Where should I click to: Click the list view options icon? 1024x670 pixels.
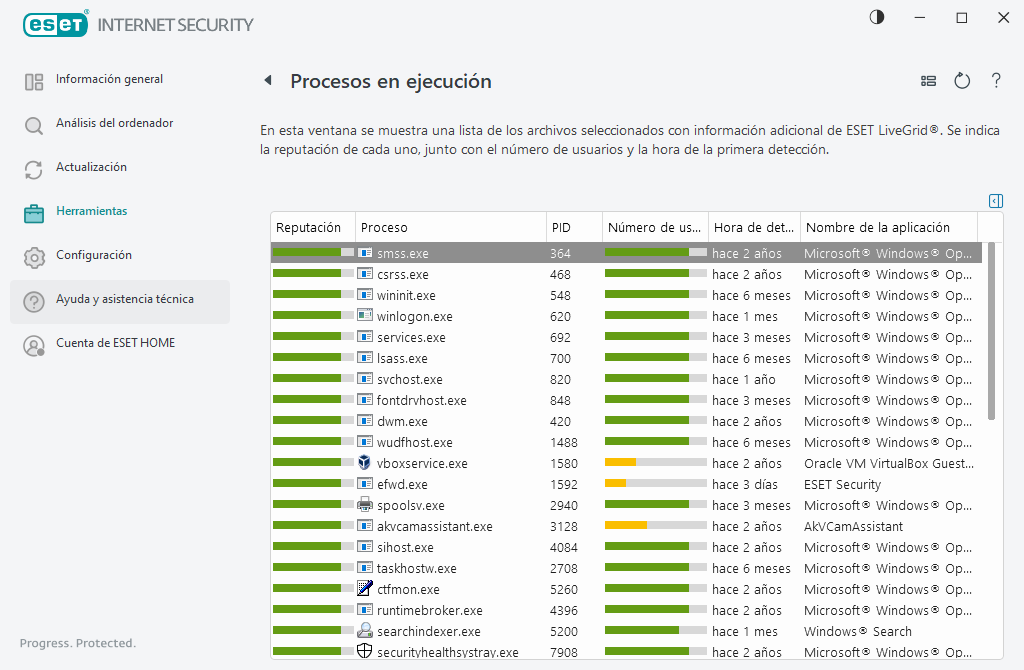[928, 81]
